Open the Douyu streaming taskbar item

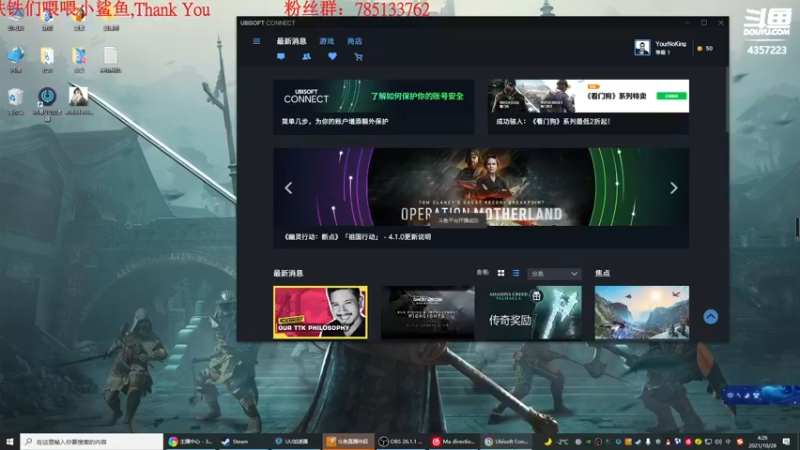(349, 441)
